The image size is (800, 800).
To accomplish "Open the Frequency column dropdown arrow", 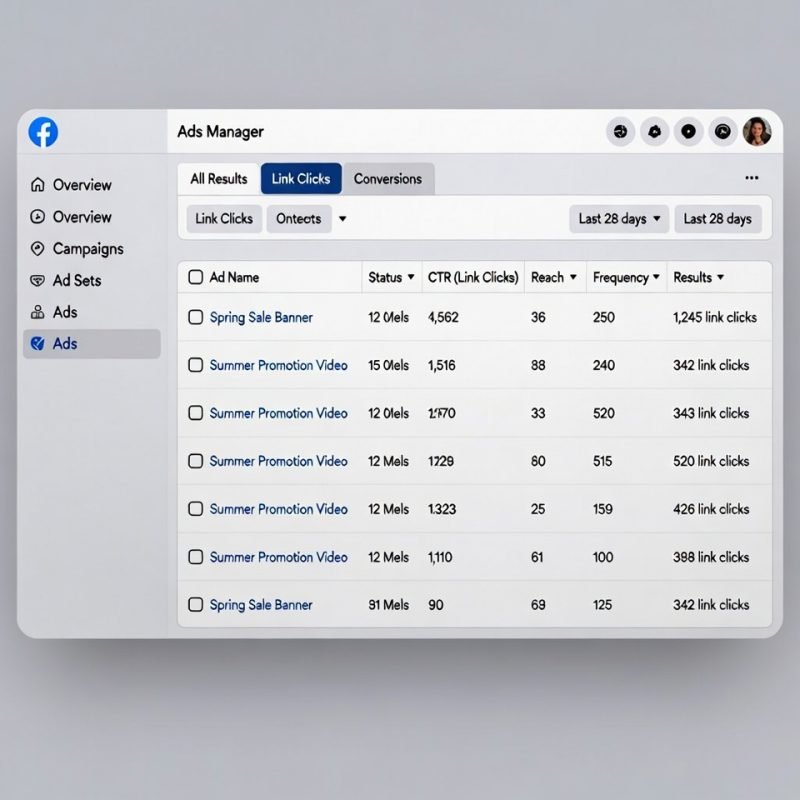I will click(656, 277).
